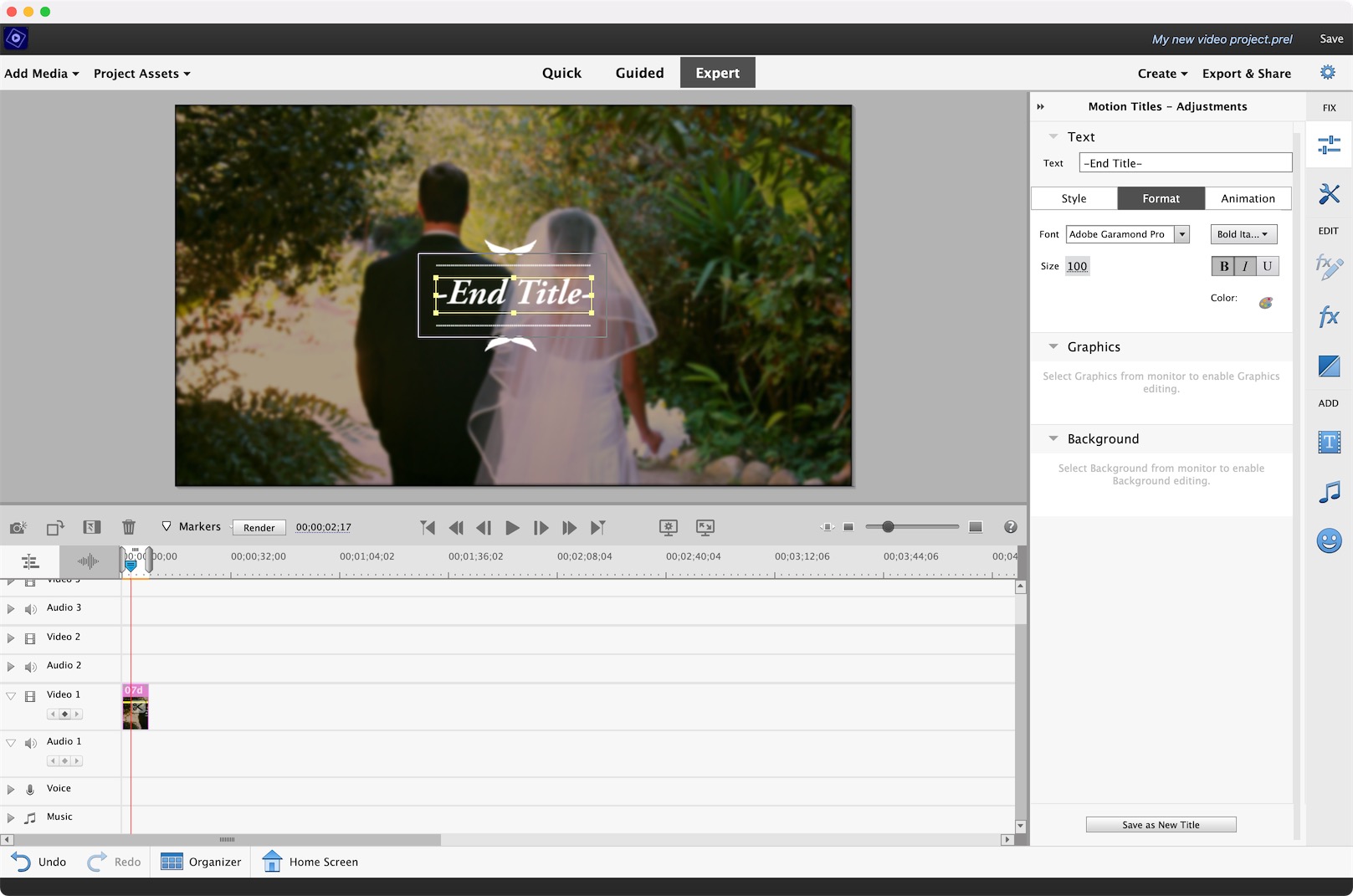Viewport: 1353px width, 896px height.
Task: Switch to Guided mode
Action: click(639, 73)
